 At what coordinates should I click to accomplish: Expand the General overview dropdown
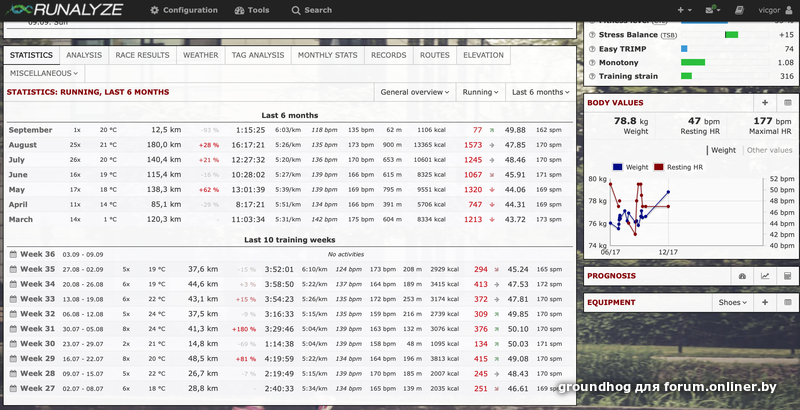pyautogui.click(x=415, y=92)
